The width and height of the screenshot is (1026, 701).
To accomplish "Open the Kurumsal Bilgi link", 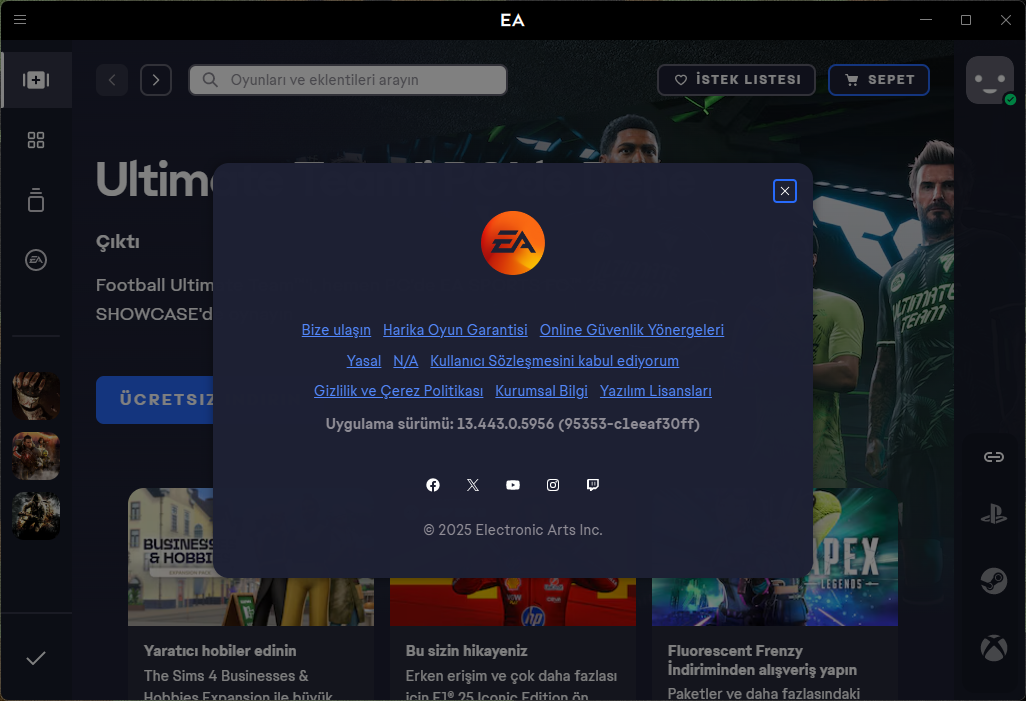I will pos(541,391).
